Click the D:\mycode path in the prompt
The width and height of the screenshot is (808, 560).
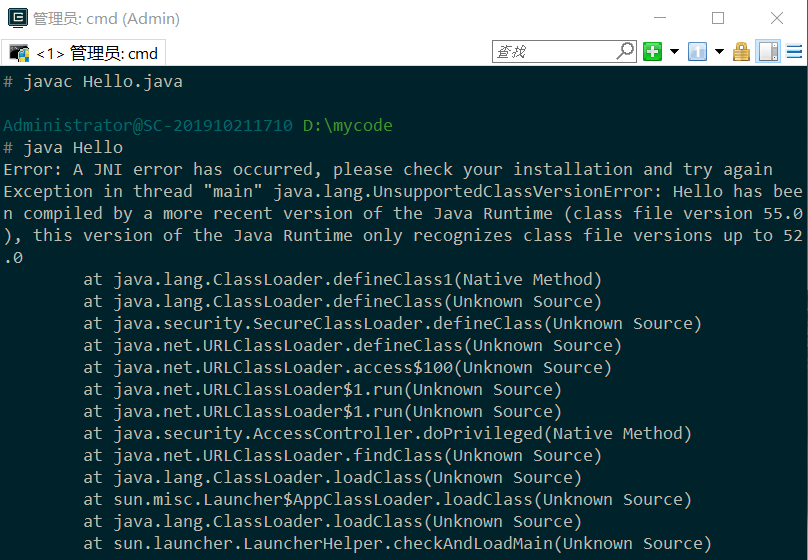(x=348, y=125)
